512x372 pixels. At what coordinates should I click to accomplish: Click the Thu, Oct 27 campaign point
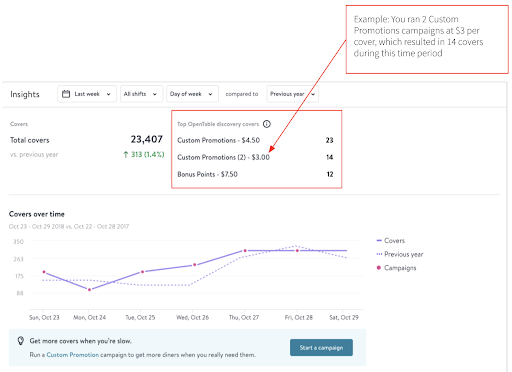point(245,251)
